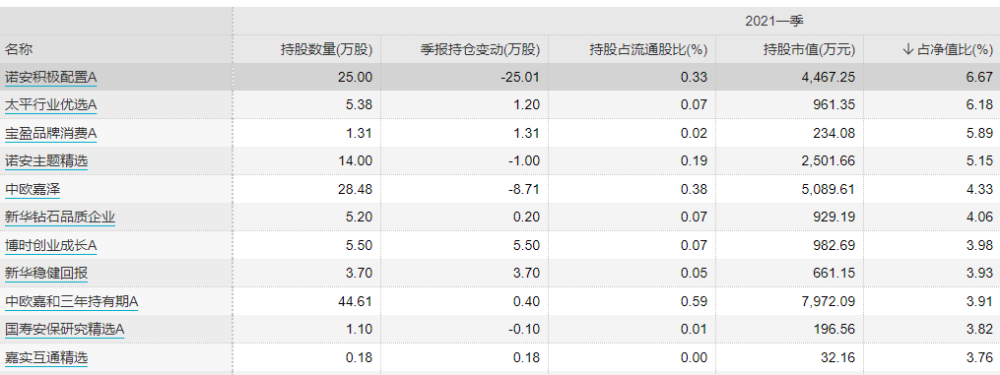
Task: Open fund link 国寿安保研究精选A
Action: (x=64, y=330)
